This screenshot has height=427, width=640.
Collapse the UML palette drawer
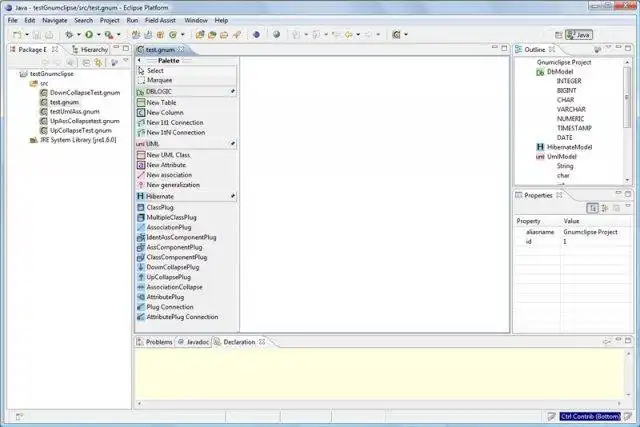point(186,144)
